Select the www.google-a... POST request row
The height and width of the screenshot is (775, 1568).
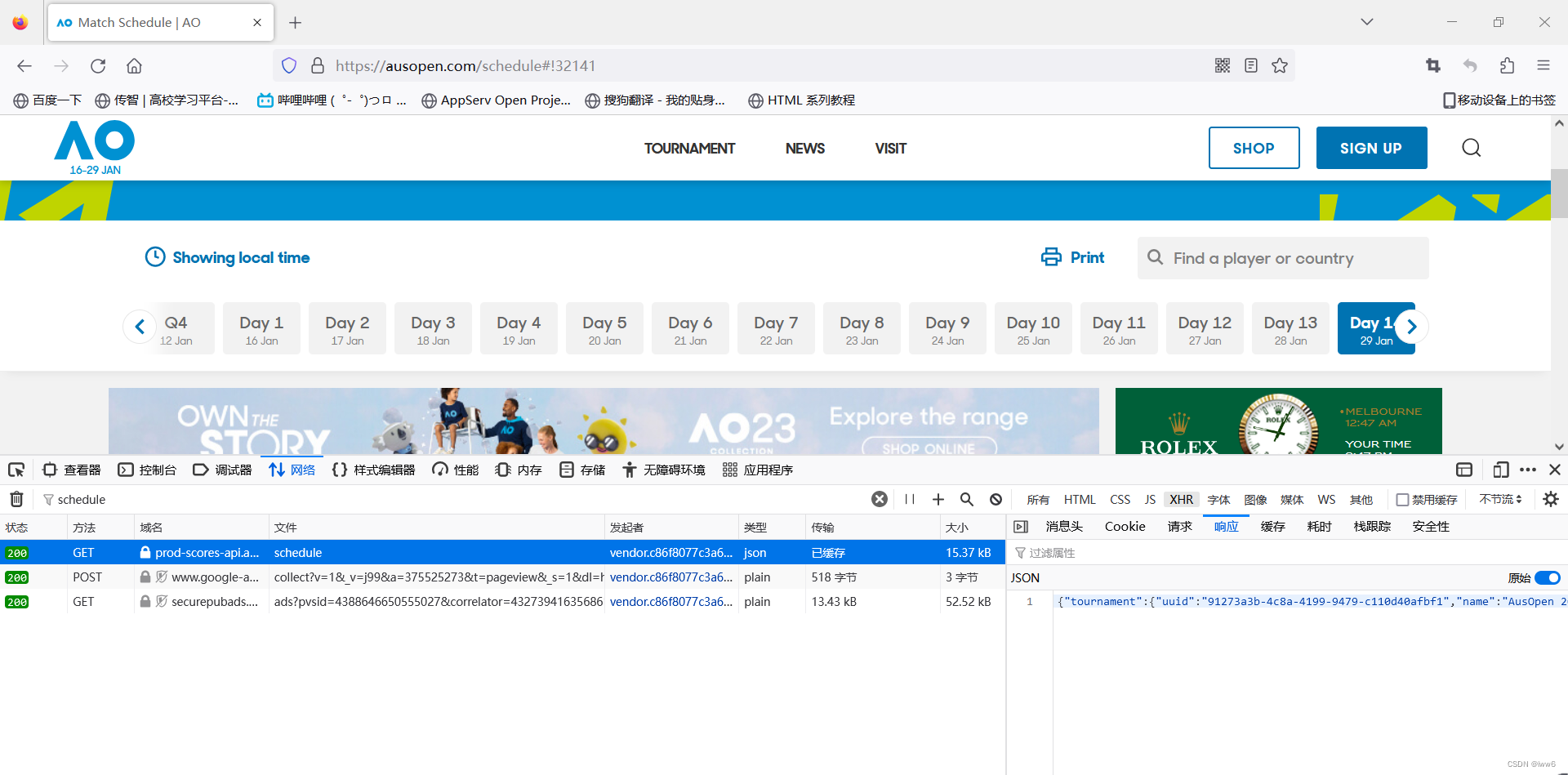(x=502, y=577)
